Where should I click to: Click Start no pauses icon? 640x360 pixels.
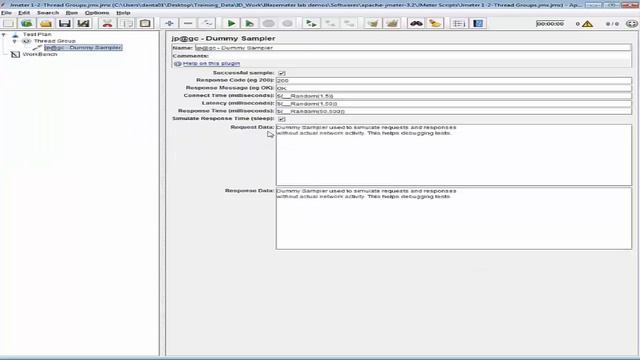(x=249, y=23)
